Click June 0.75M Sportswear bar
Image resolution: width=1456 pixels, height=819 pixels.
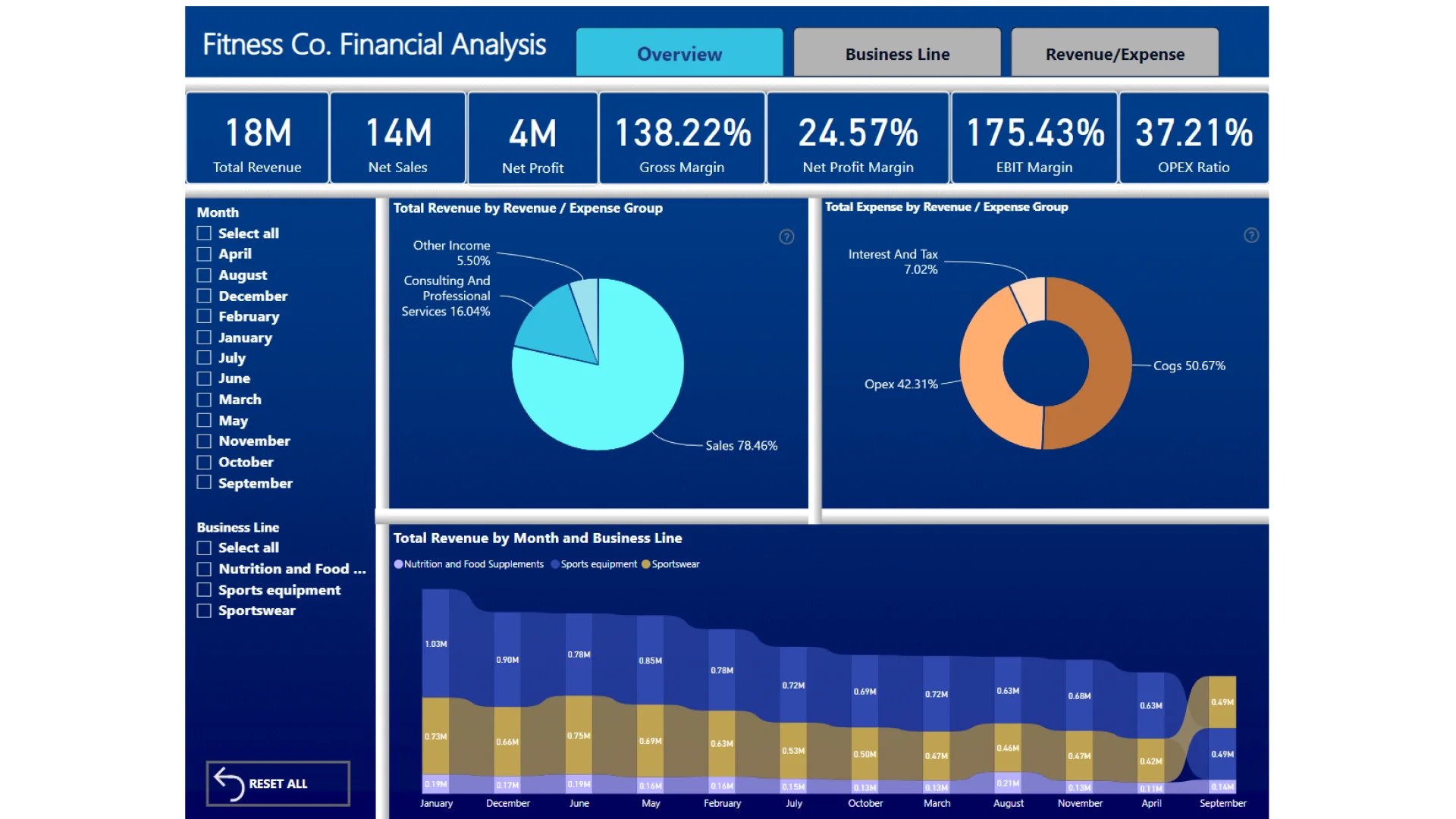click(579, 735)
